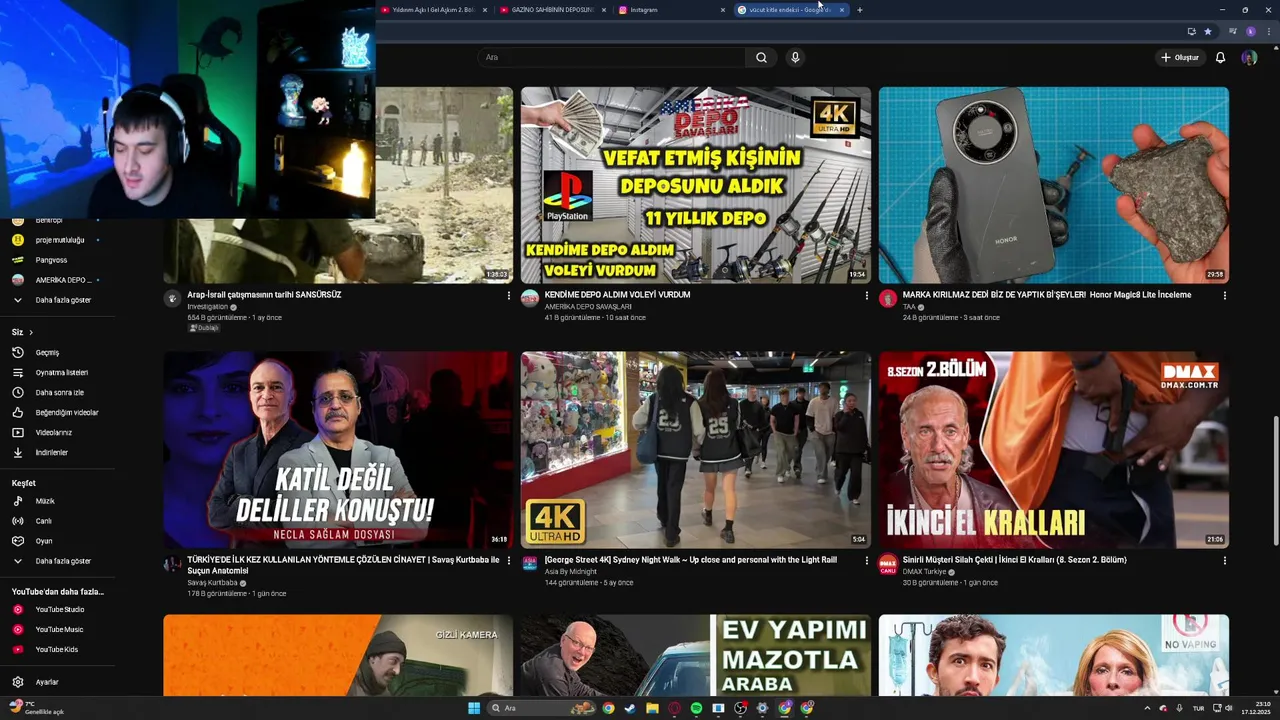Play the İKİNCİ EL KRALLARI thumbnail
This screenshot has width=1280, height=720.
[1053, 450]
